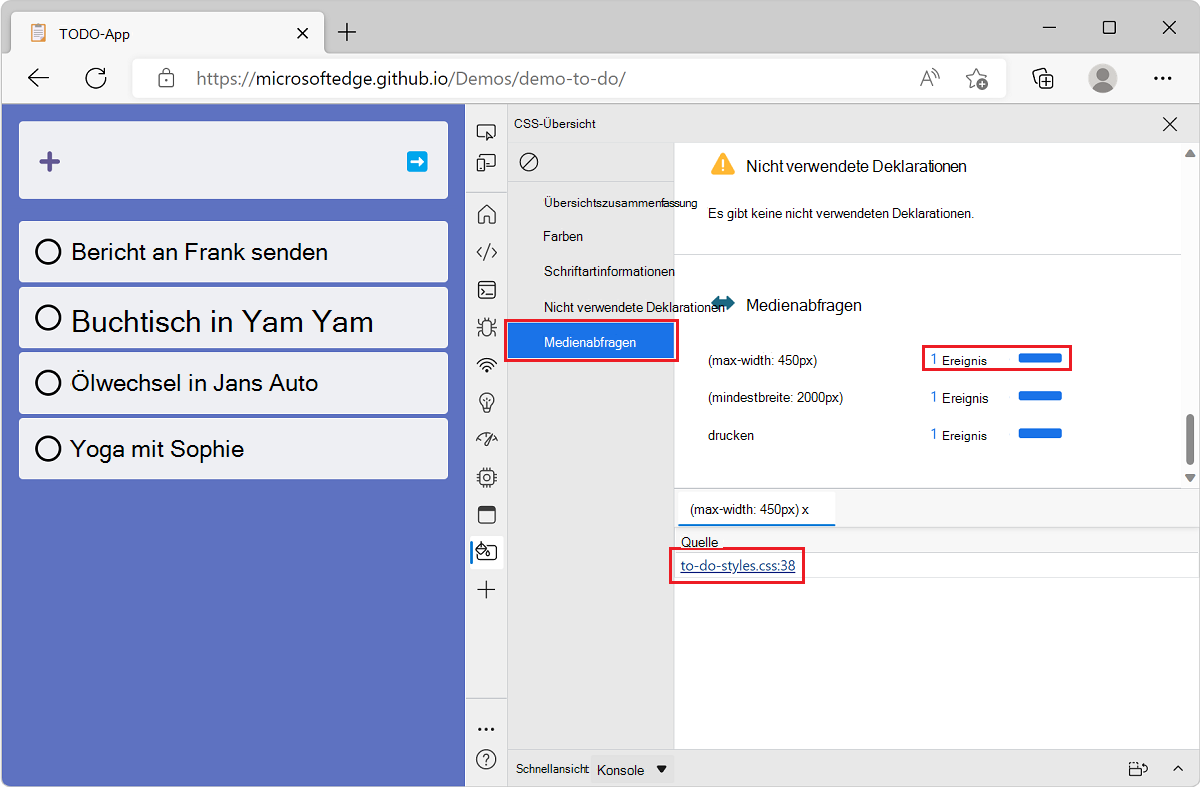Open the Application panel icon

(486, 514)
